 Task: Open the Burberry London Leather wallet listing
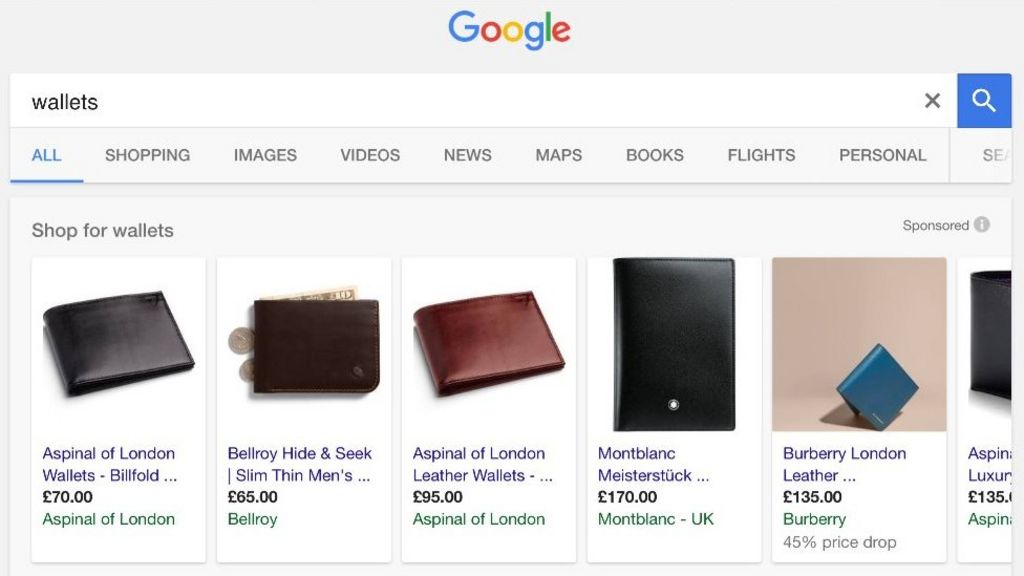[x=844, y=464]
